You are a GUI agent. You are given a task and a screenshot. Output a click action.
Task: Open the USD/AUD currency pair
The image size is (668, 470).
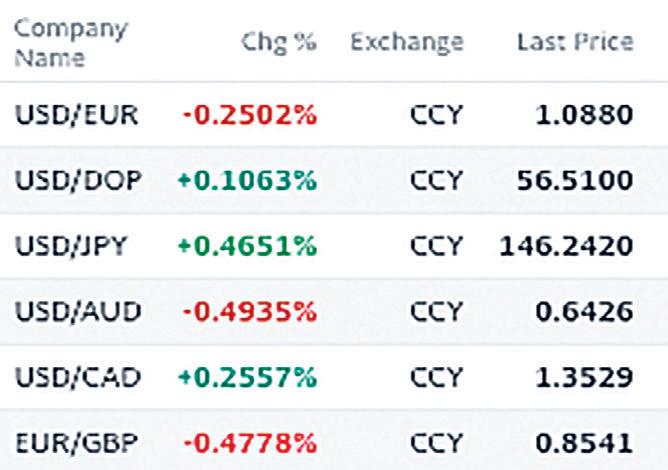[78, 312]
